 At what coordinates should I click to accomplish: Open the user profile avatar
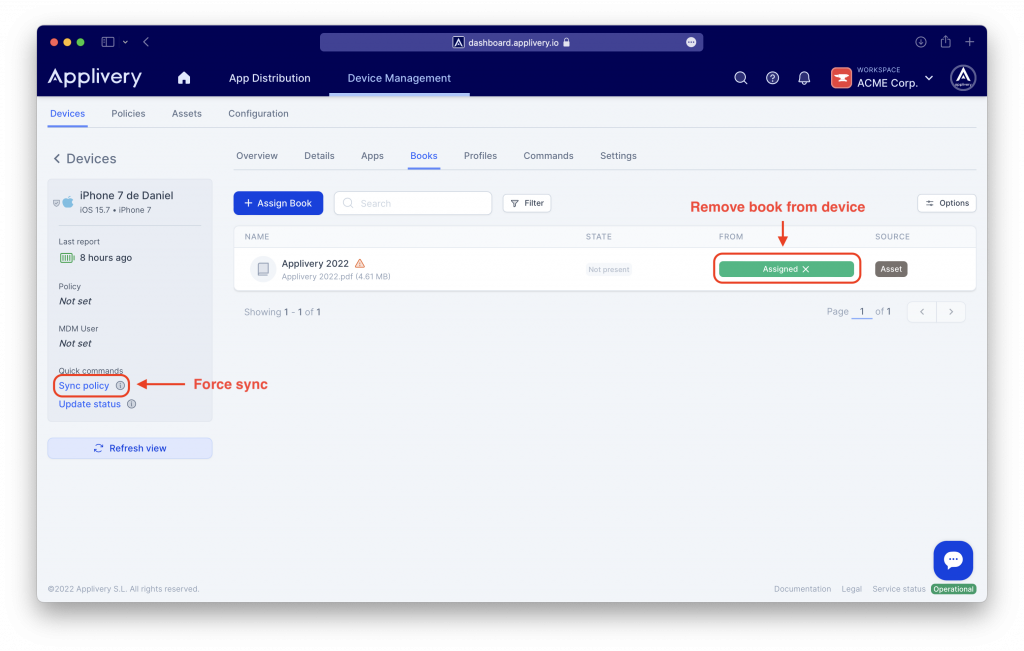[963, 78]
